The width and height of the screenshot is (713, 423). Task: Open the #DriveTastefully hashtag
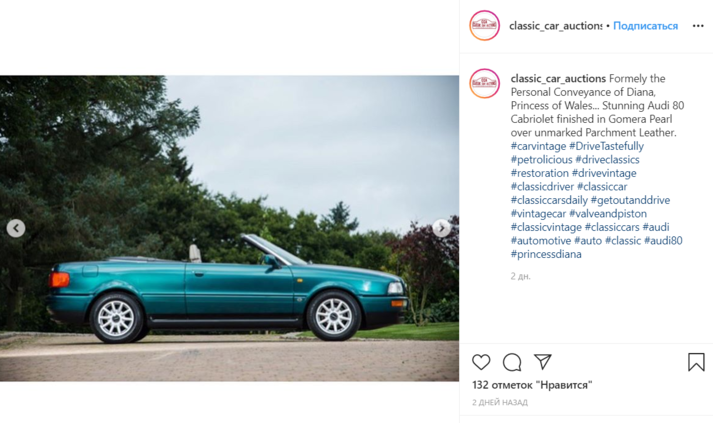point(606,146)
